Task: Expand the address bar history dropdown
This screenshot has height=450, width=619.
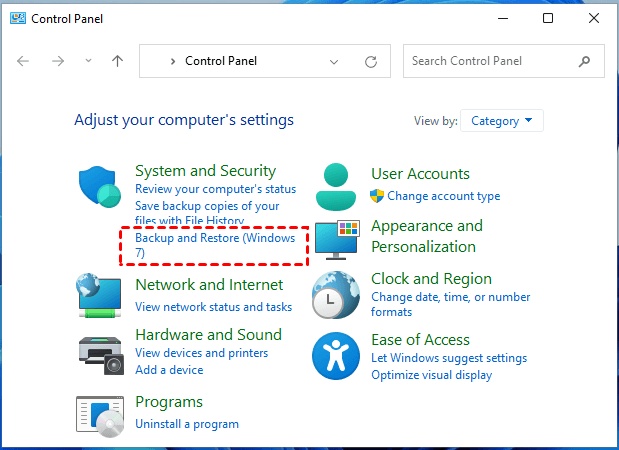Action: [334, 61]
